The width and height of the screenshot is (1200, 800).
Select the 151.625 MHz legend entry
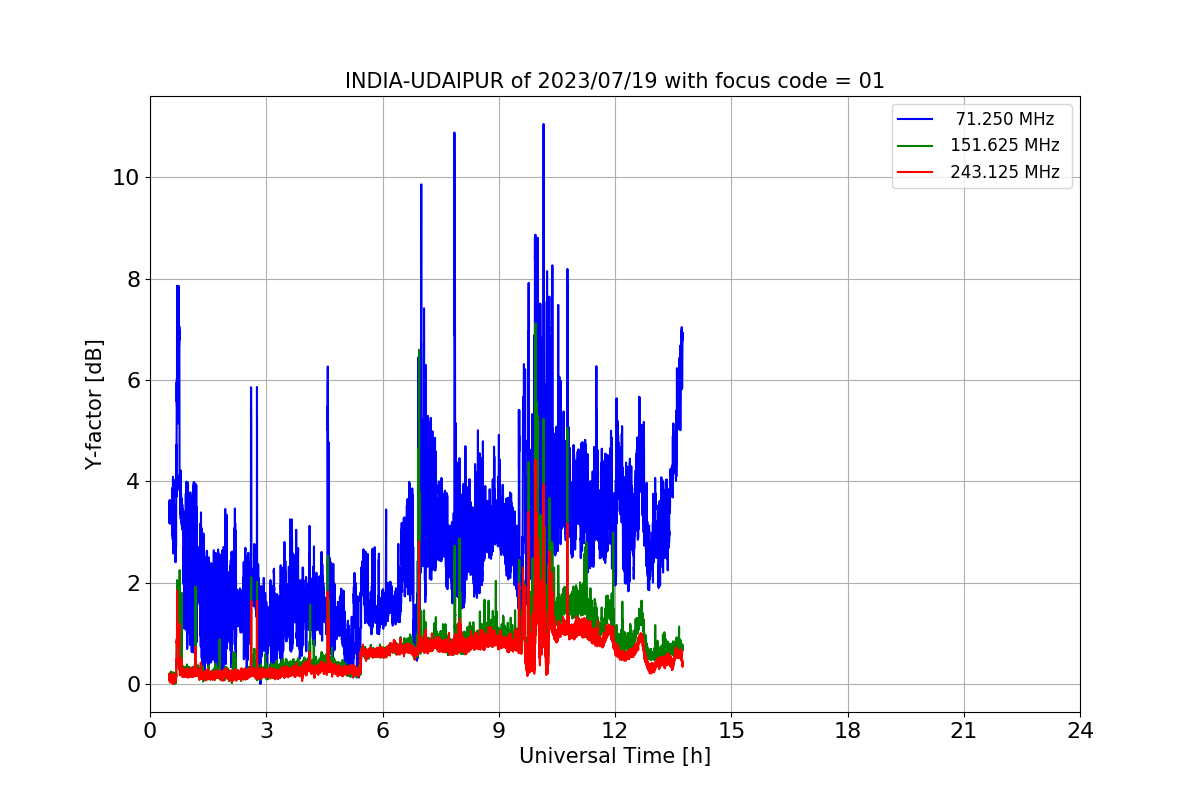pyautogui.click(x=1005, y=145)
